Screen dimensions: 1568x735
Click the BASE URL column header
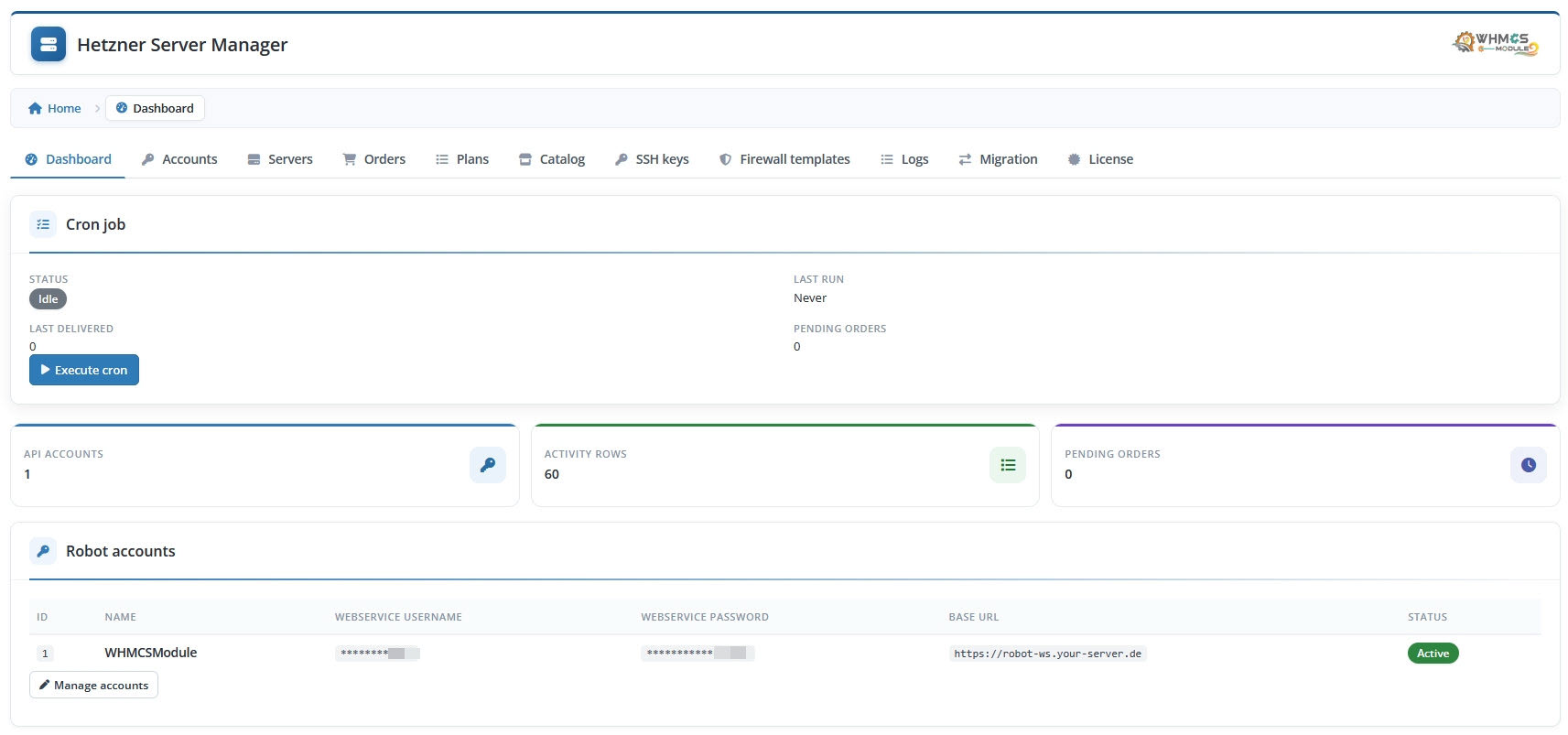(x=974, y=617)
